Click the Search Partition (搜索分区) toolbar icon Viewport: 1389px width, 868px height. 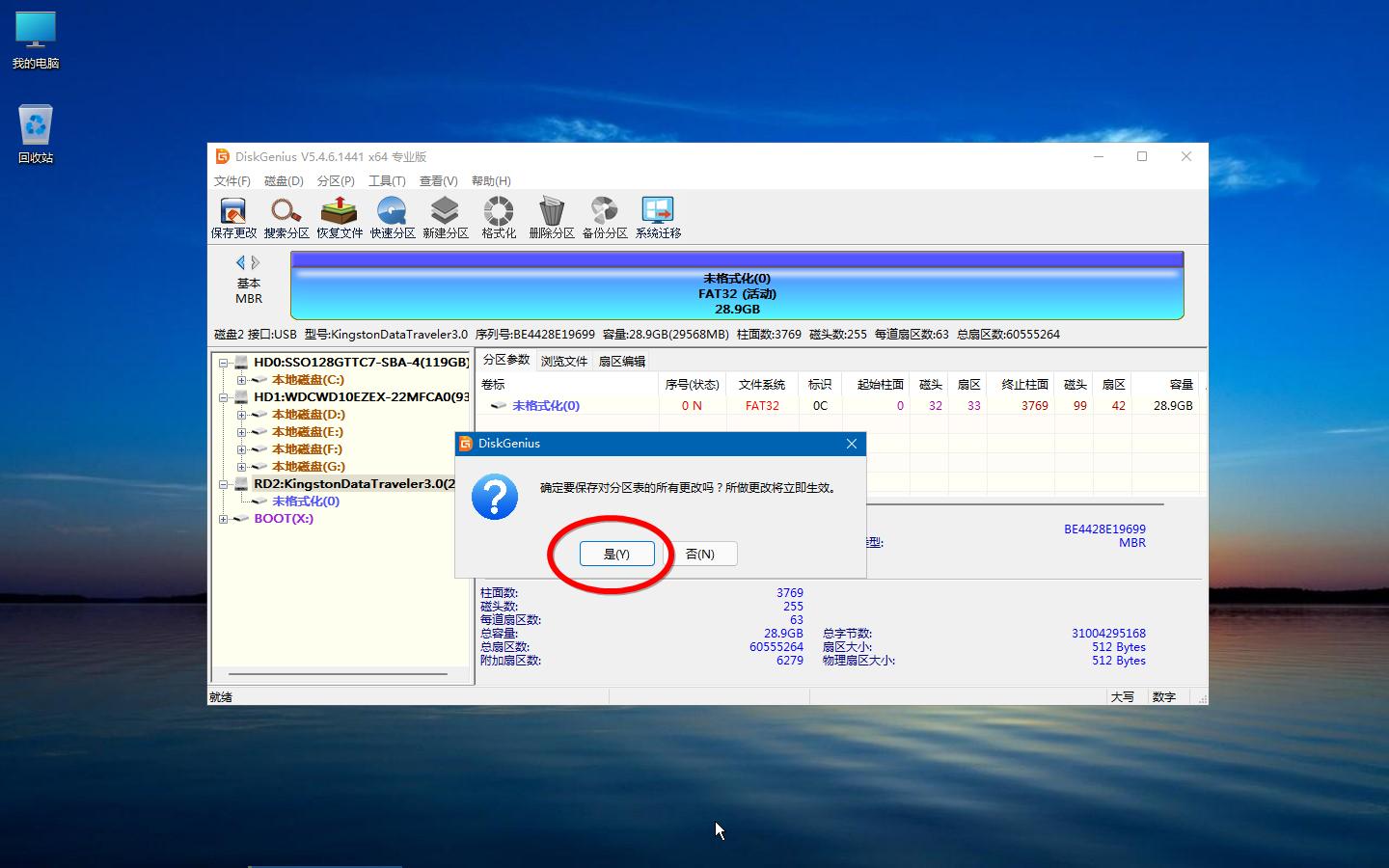coord(286,218)
